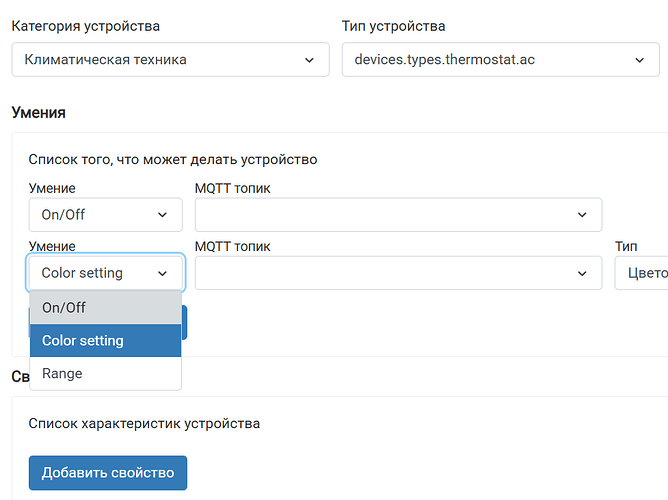
Task: Click blue button partly hidden behind skill list
Action: coord(184,322)
